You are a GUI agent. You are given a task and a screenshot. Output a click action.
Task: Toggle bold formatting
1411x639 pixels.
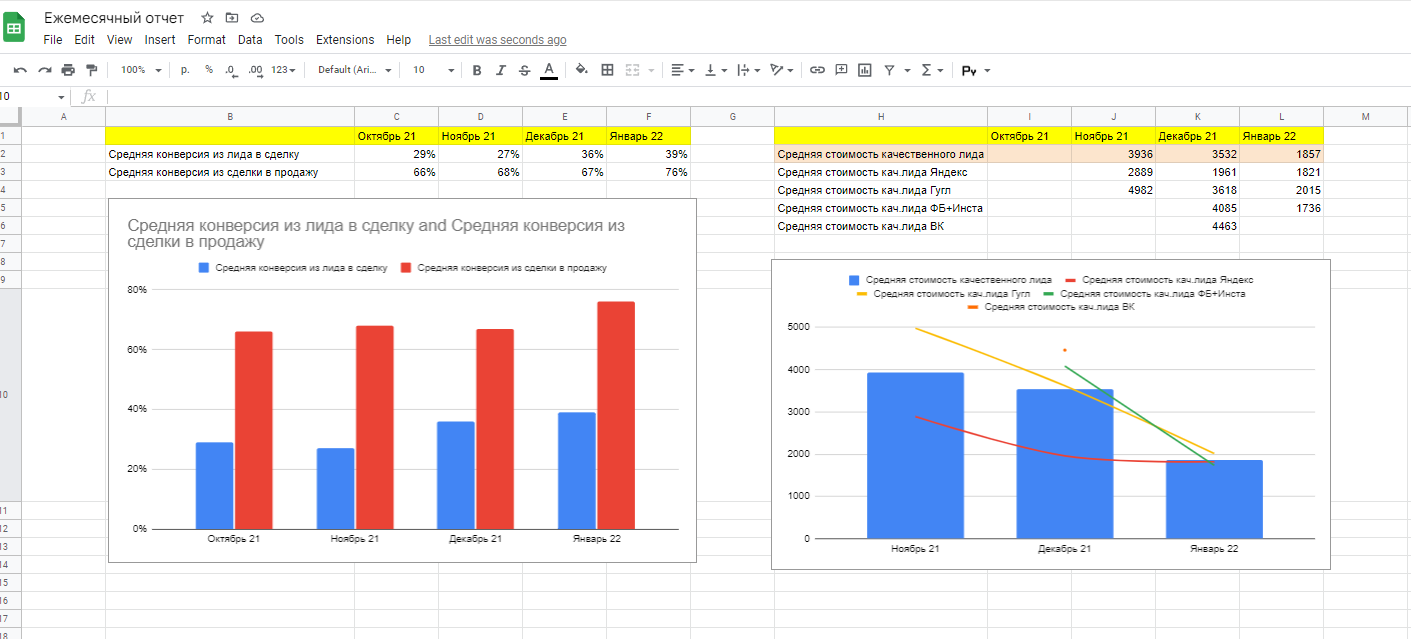tap(477, 70)
